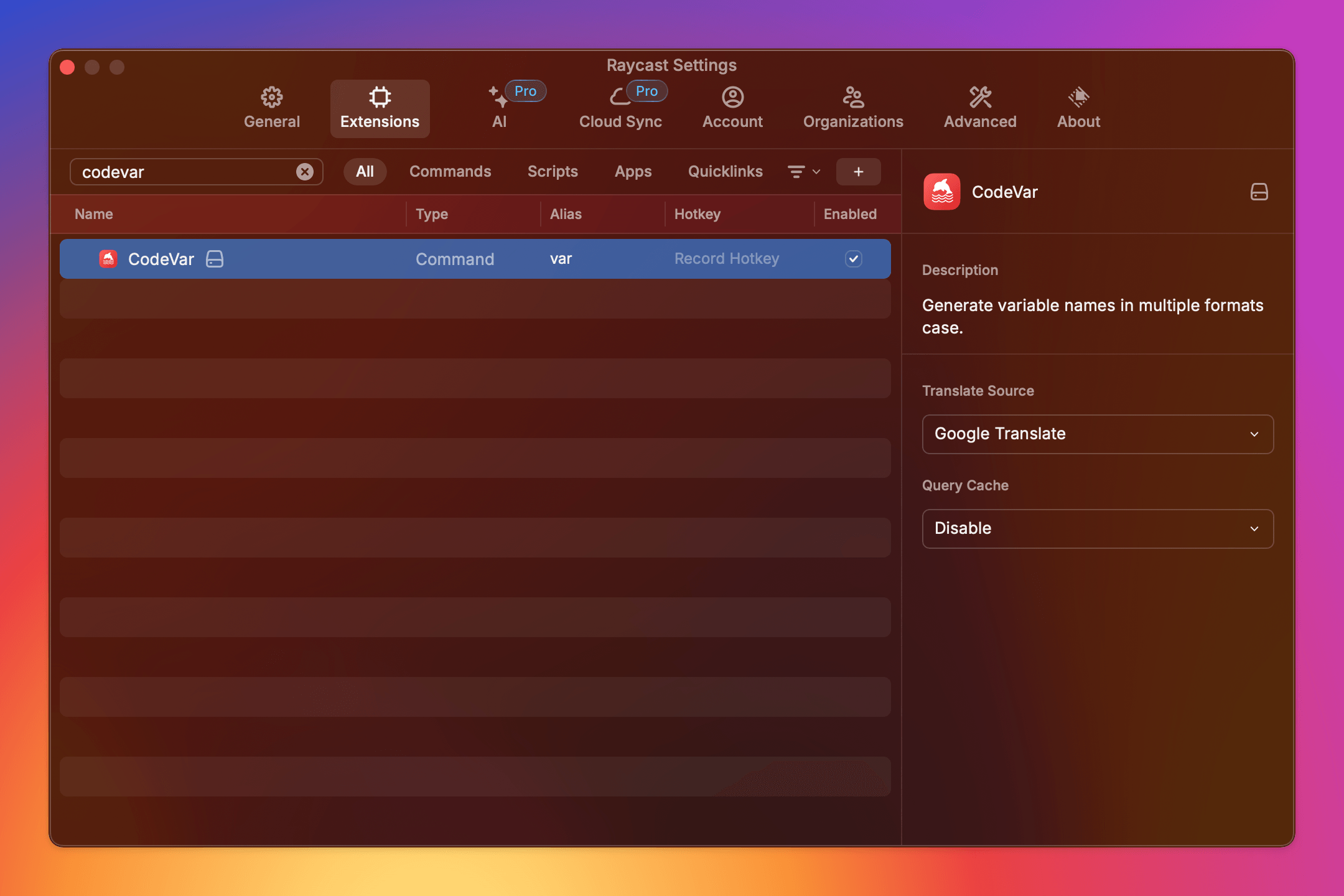Open the filter options dropdown

pos(804,172)
